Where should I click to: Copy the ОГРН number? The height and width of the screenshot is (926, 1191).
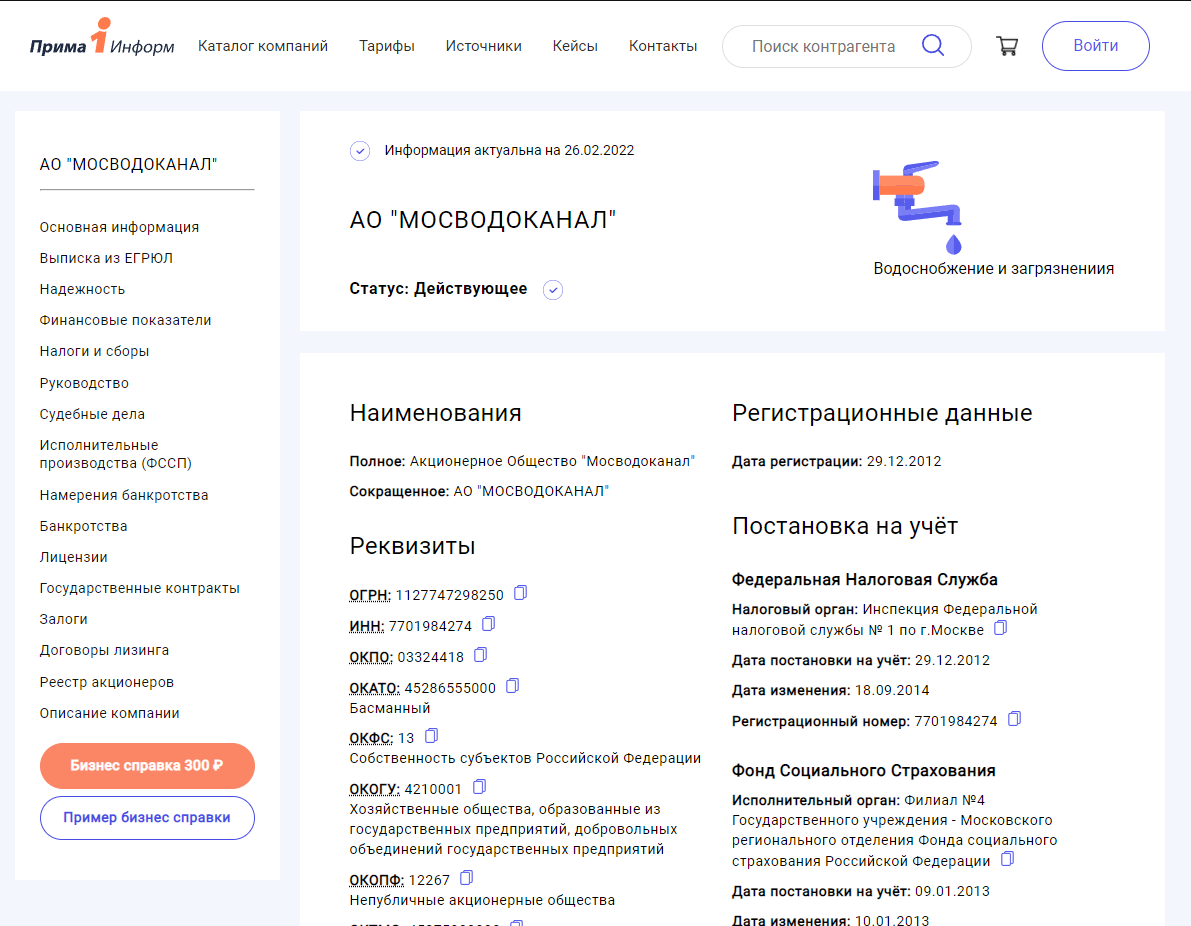520,593
